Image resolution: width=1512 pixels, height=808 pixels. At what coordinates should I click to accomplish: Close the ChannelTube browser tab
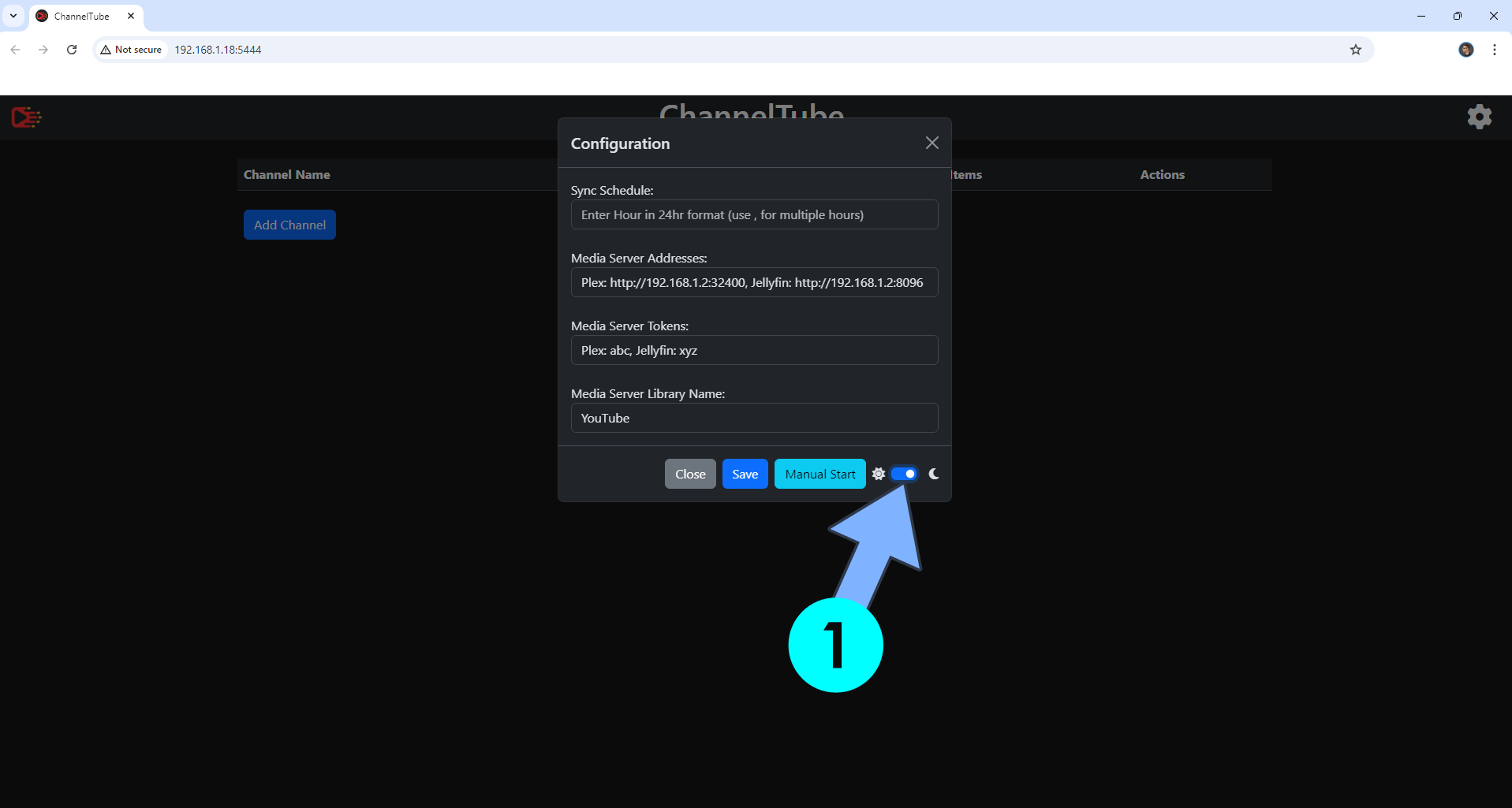pyautogui.click(x=131, y=16)
